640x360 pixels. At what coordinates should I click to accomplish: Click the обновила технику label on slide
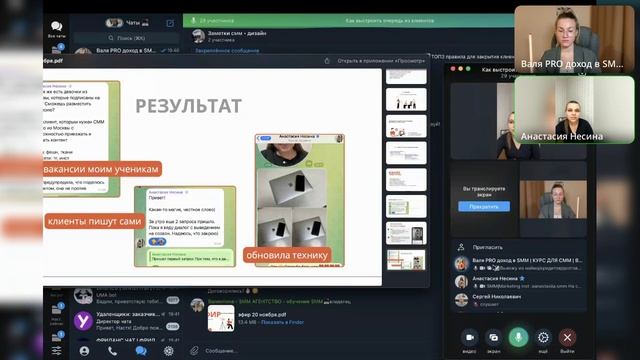(287, 255)
